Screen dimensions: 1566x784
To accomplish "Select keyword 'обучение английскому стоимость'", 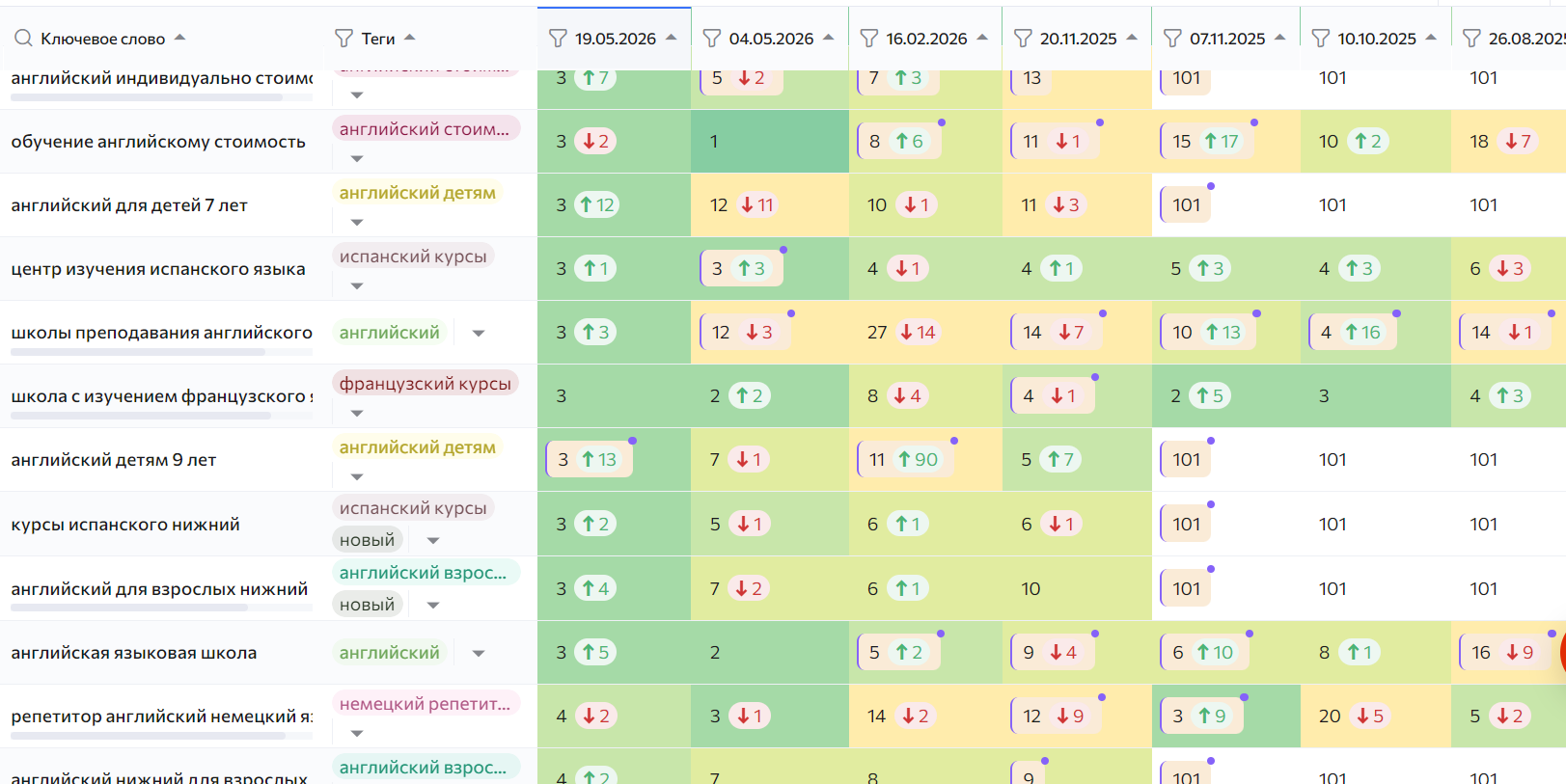I will pyautogui.click(x=158, y=142).
